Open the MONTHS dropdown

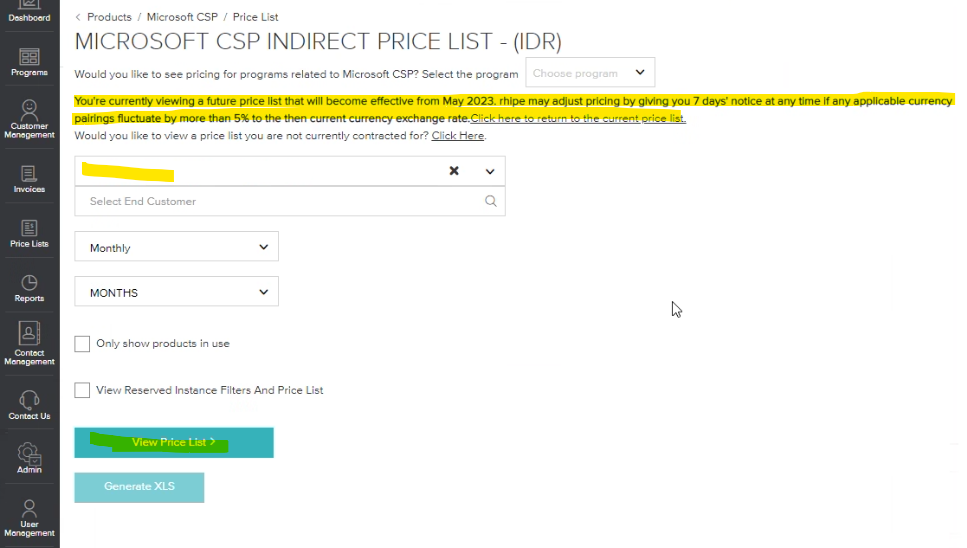tap(176, 292)
